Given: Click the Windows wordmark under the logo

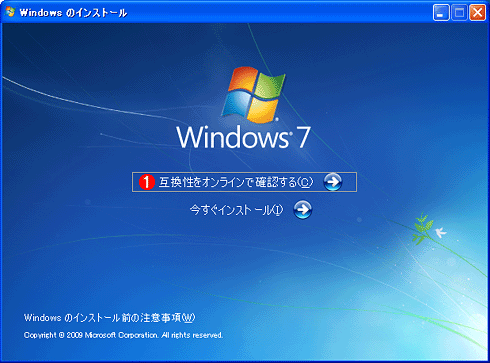Looking at the screenshot, I should pyautogui.click(x=233, y=137).
